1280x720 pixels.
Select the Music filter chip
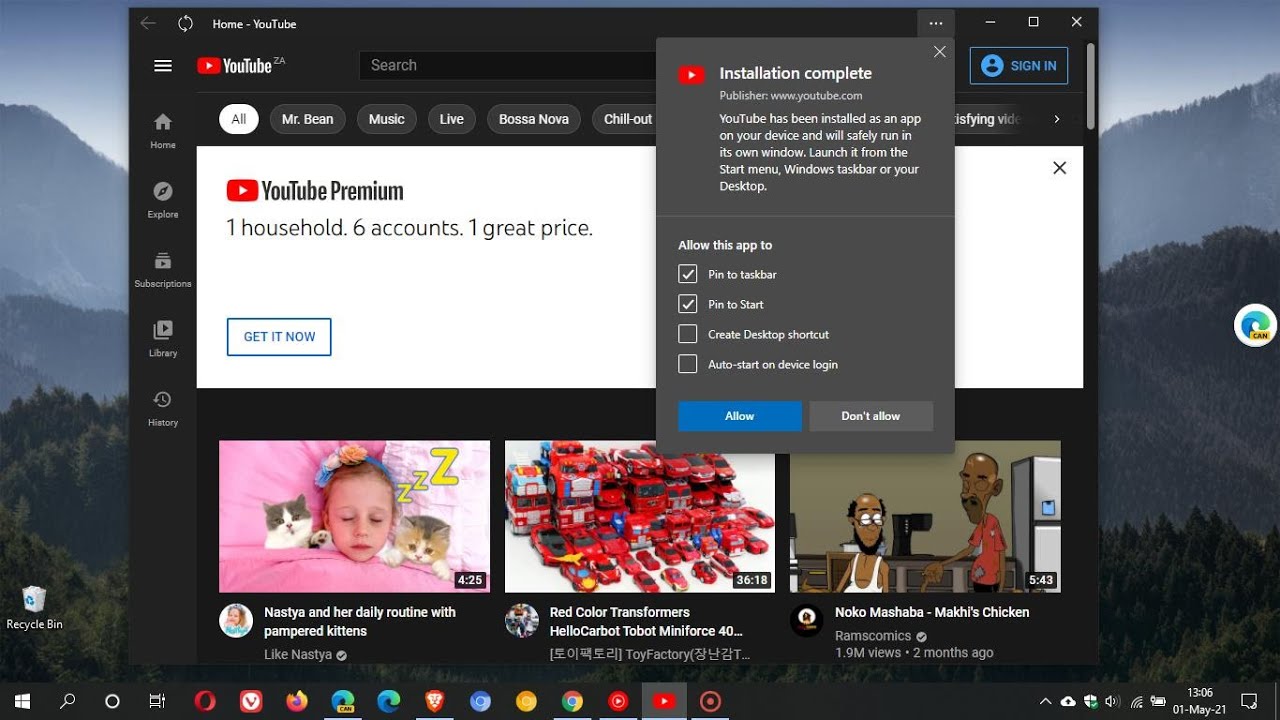click(386, 119)
